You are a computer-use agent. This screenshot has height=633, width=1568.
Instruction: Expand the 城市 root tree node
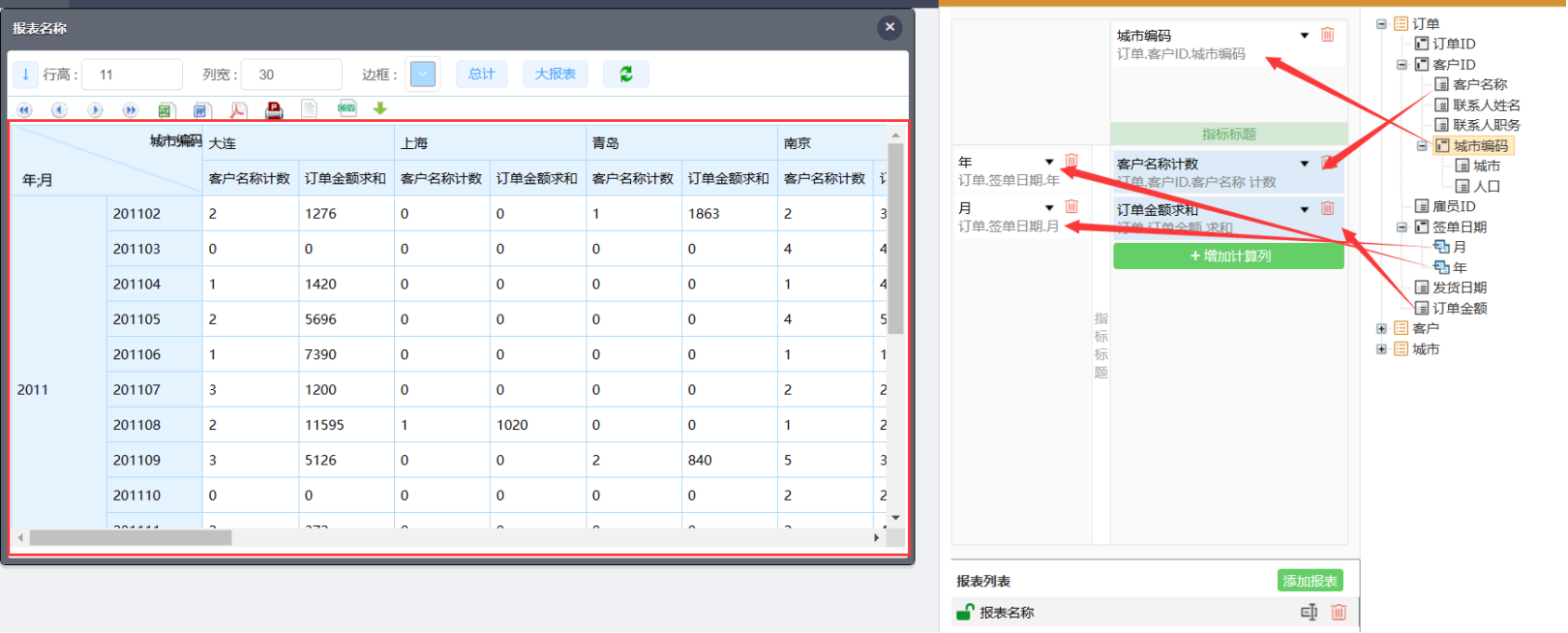pos(1381,349)
